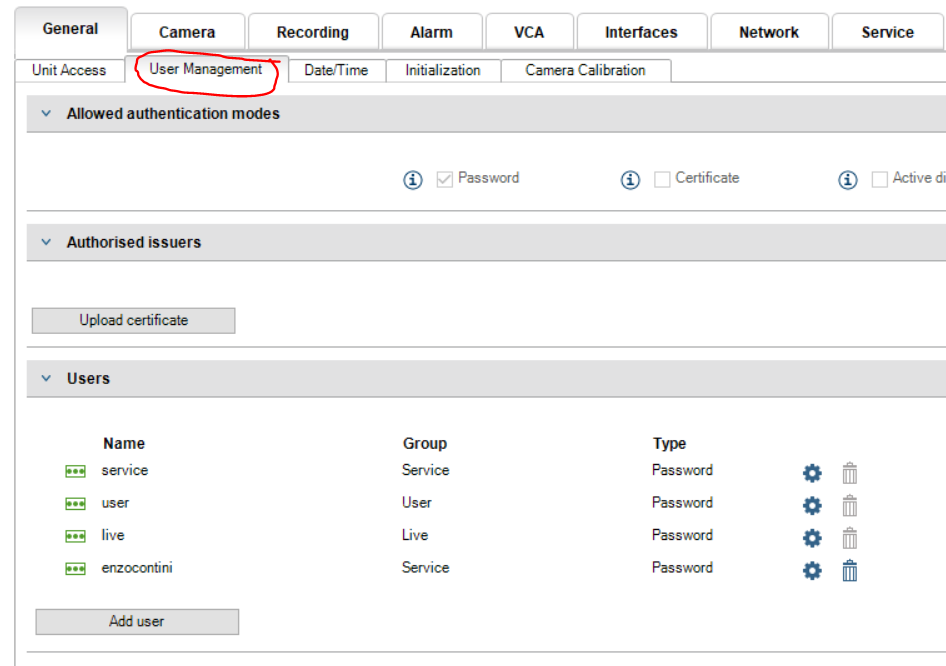Click the trash icon in live row
Image resolution: width=946 pixels, height=666 pixels.
coord(849,538)
